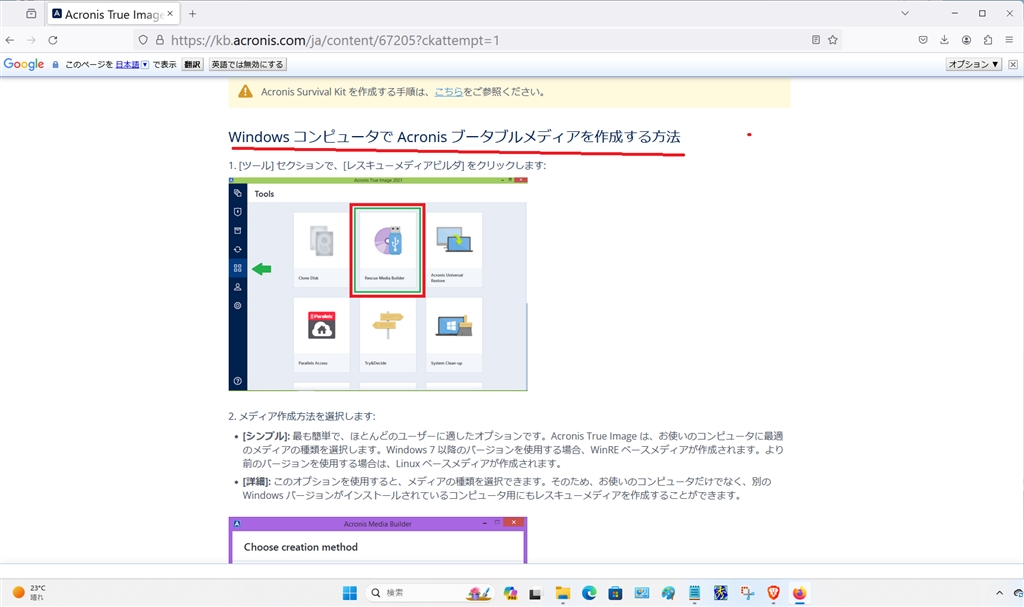The width and height of the screenshot is (1024, 607).
Task: Click the heading about ブータブルメディアを作成する方法
Action: [x=454, y=137]
